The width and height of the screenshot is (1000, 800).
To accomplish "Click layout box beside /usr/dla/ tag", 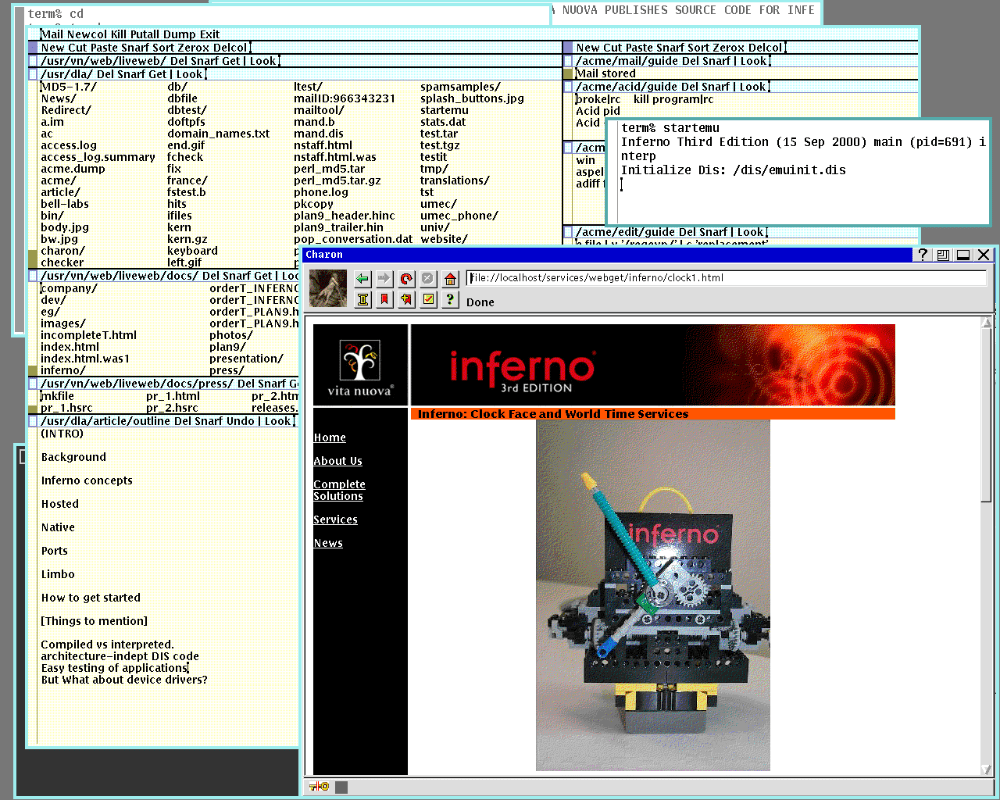I will pos(33,74).
